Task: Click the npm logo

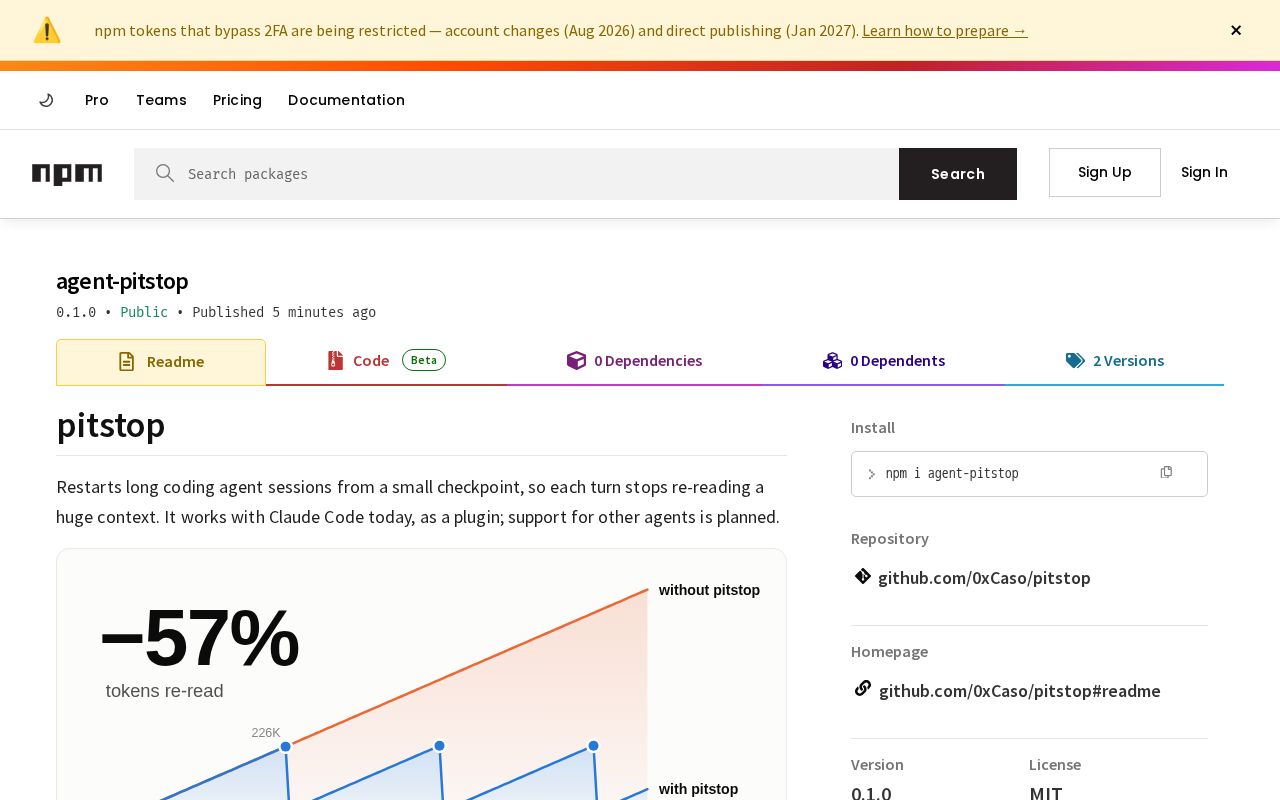Action: (67, 174)
